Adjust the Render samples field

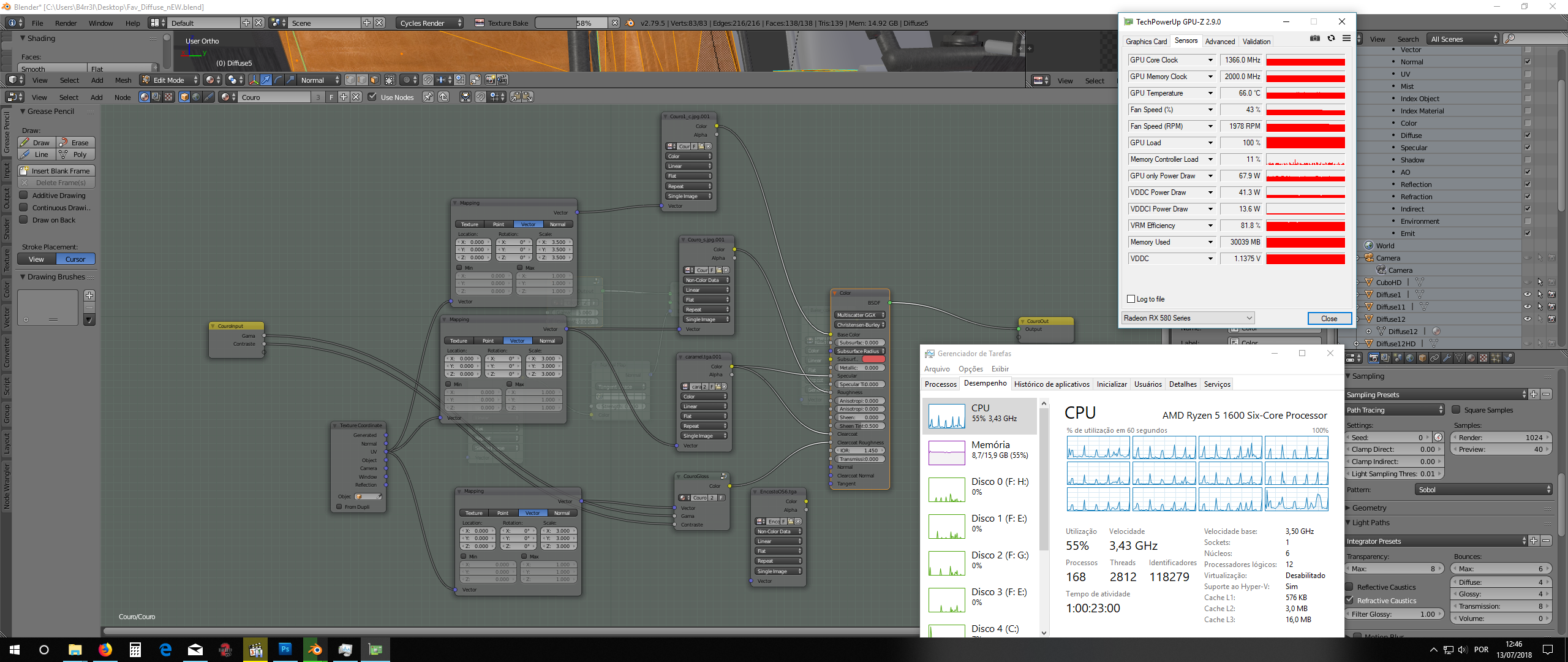click(1502, 438)
